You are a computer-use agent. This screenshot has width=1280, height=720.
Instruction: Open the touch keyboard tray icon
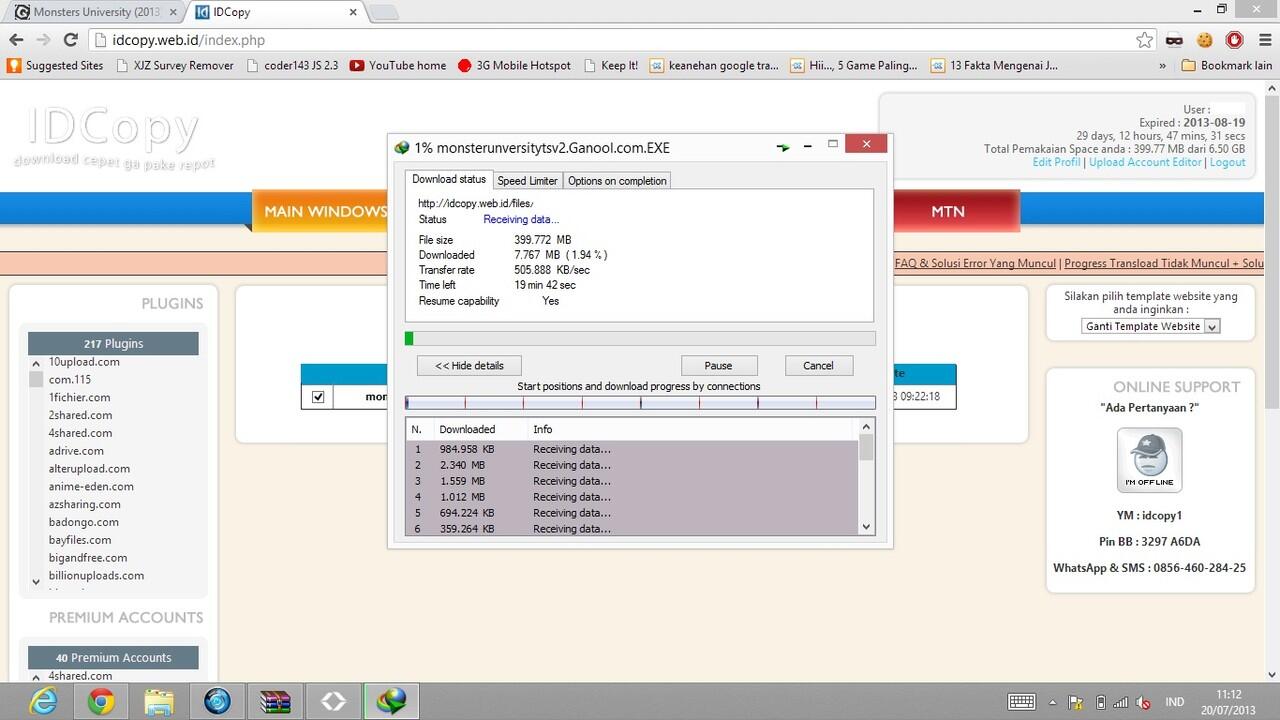(1021, 702)
